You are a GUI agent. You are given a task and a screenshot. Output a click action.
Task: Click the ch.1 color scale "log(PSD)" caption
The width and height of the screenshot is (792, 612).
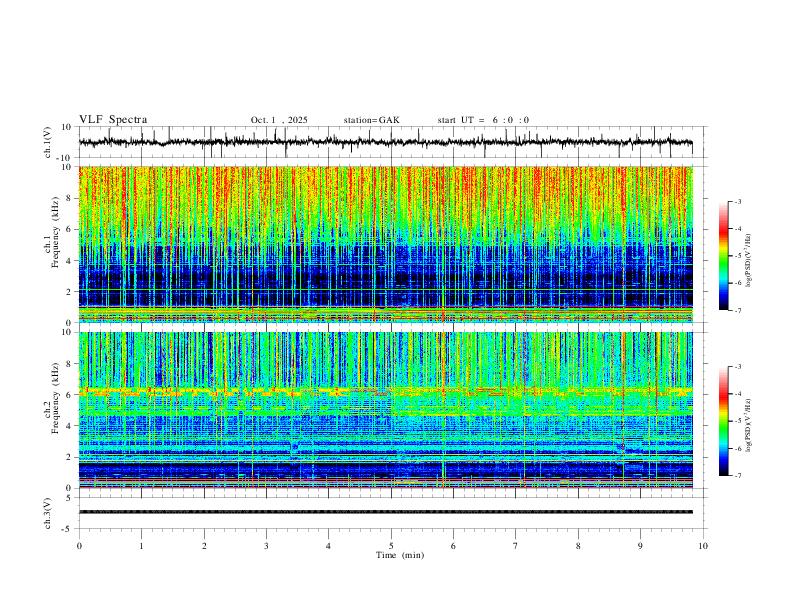[x=748, y=260]
